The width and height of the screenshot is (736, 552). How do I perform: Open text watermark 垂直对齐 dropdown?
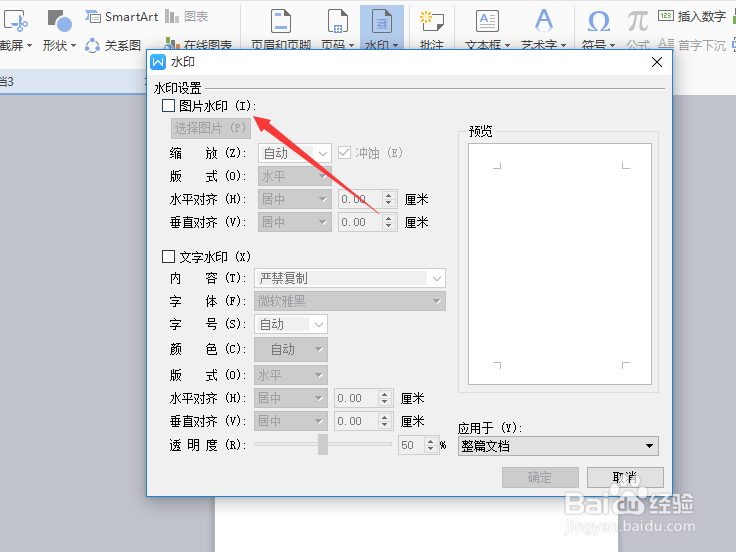(x=291, y=421)
